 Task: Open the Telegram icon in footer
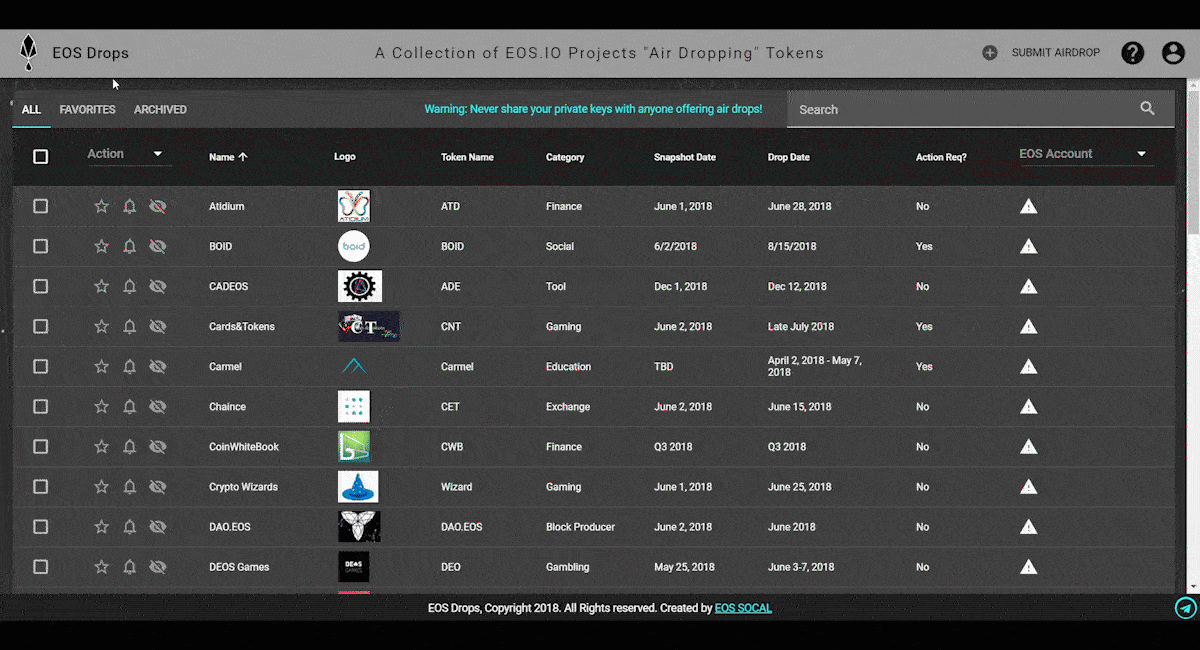point(1185,607)
